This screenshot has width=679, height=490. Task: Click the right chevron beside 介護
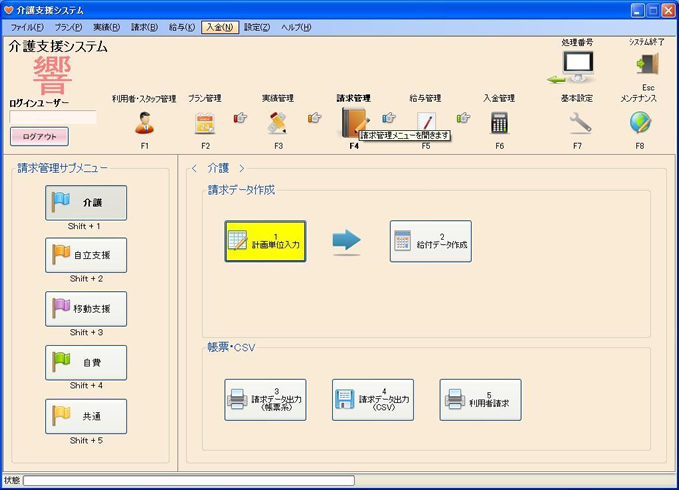point(241,168)
